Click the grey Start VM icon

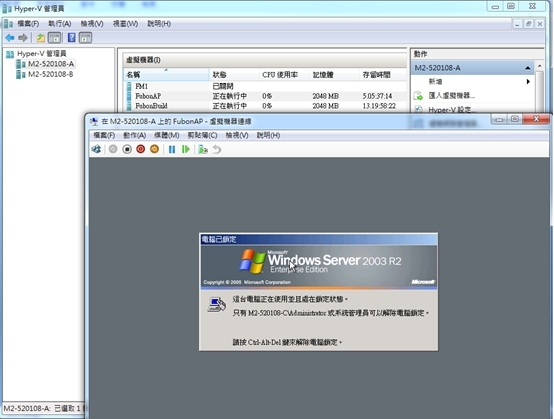pyautogui.click(x=113, y=149)
